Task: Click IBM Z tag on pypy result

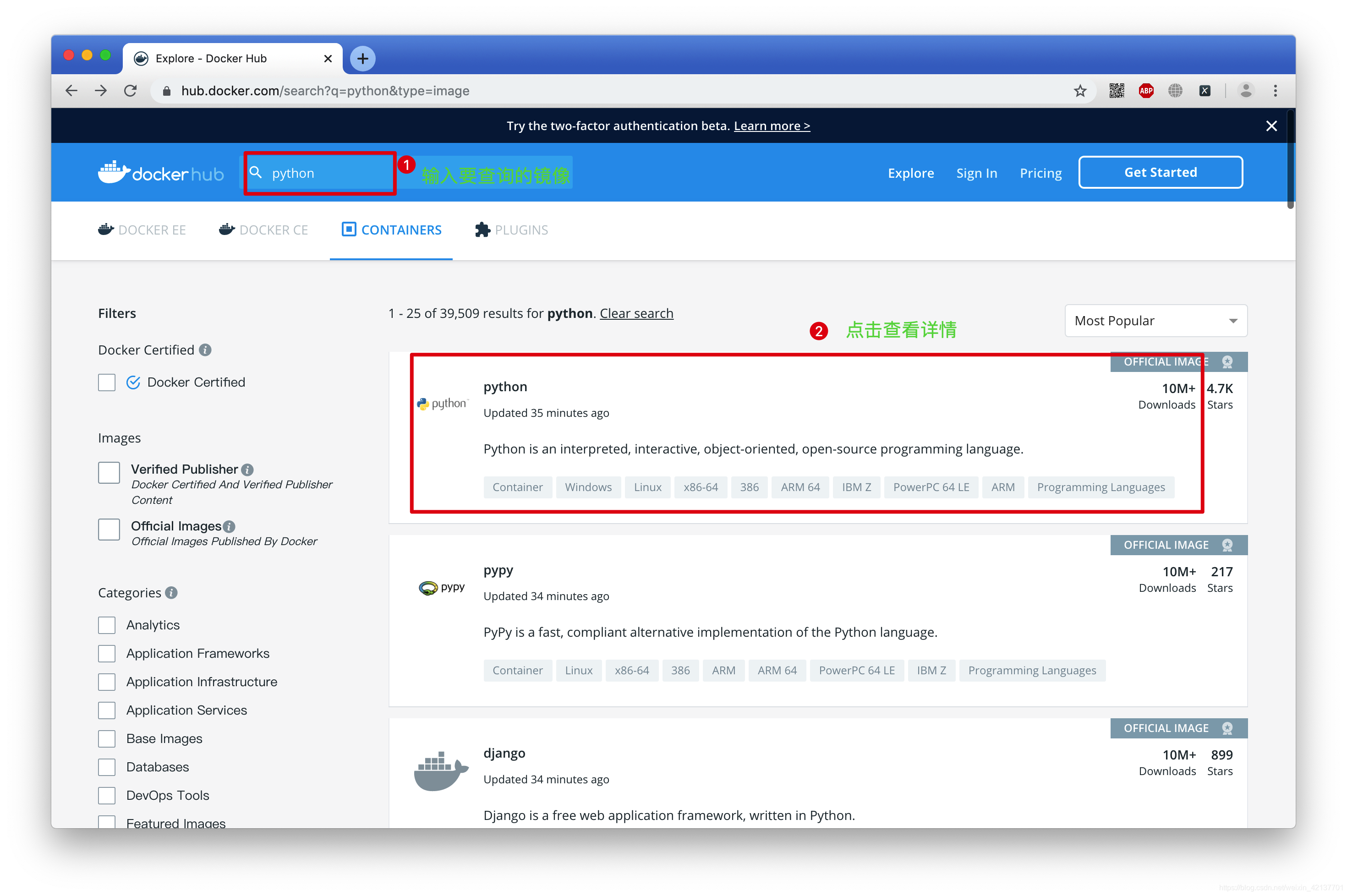Action: pyautogui.click(x=931, y=670)
